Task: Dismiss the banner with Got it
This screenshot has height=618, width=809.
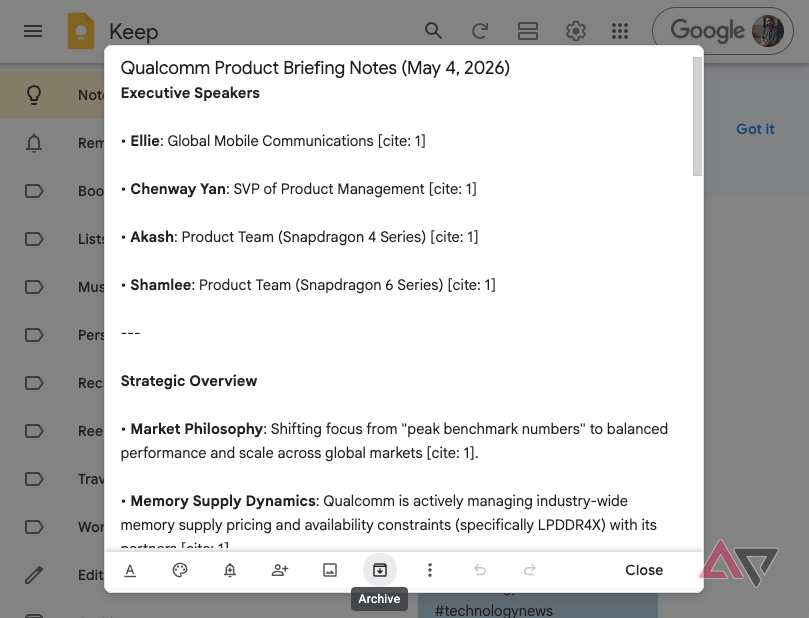Action: pos(755,129)
